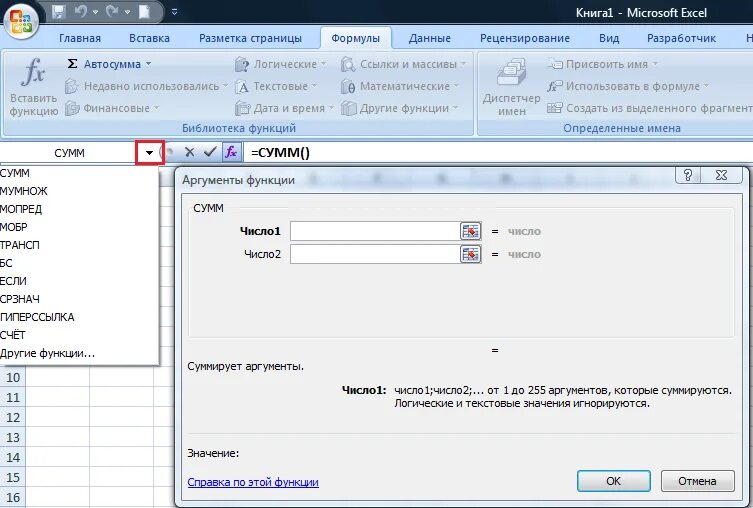Select МОБР from function list
753x508 pixels.
(79, 227)
